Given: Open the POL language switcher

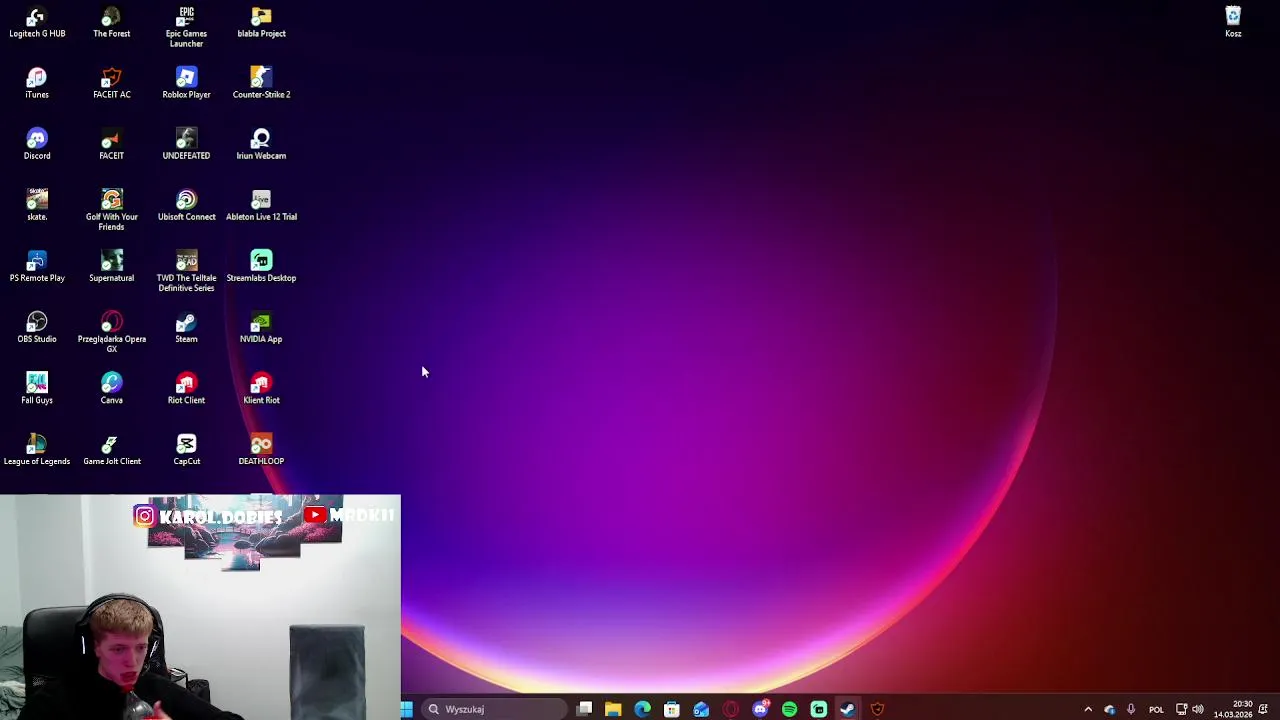Looking at the screenshot, I should point(1156,709).
